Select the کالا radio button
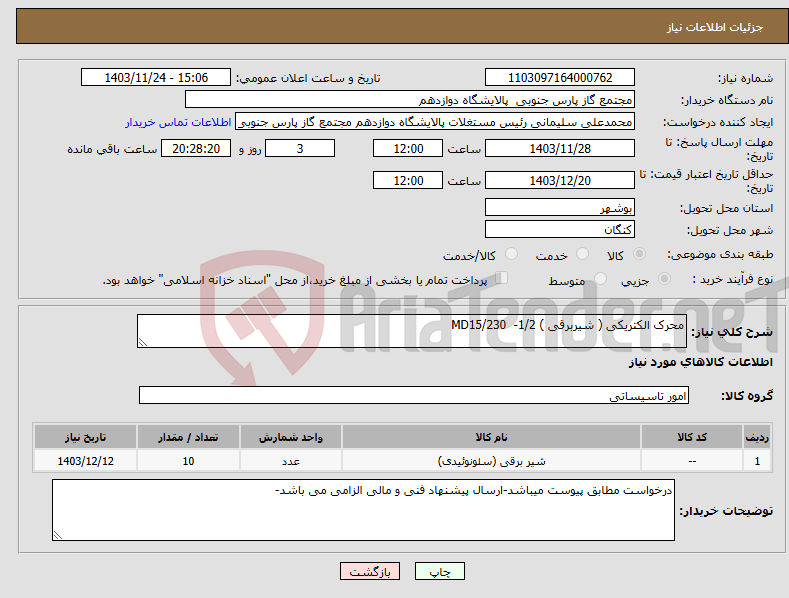 640,254
